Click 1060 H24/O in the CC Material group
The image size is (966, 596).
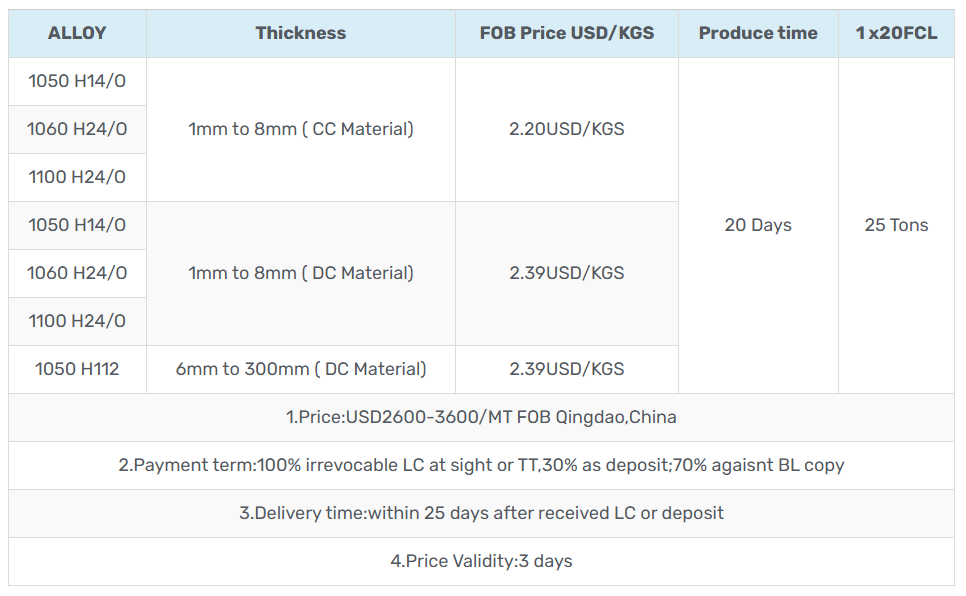pos(77,129)
